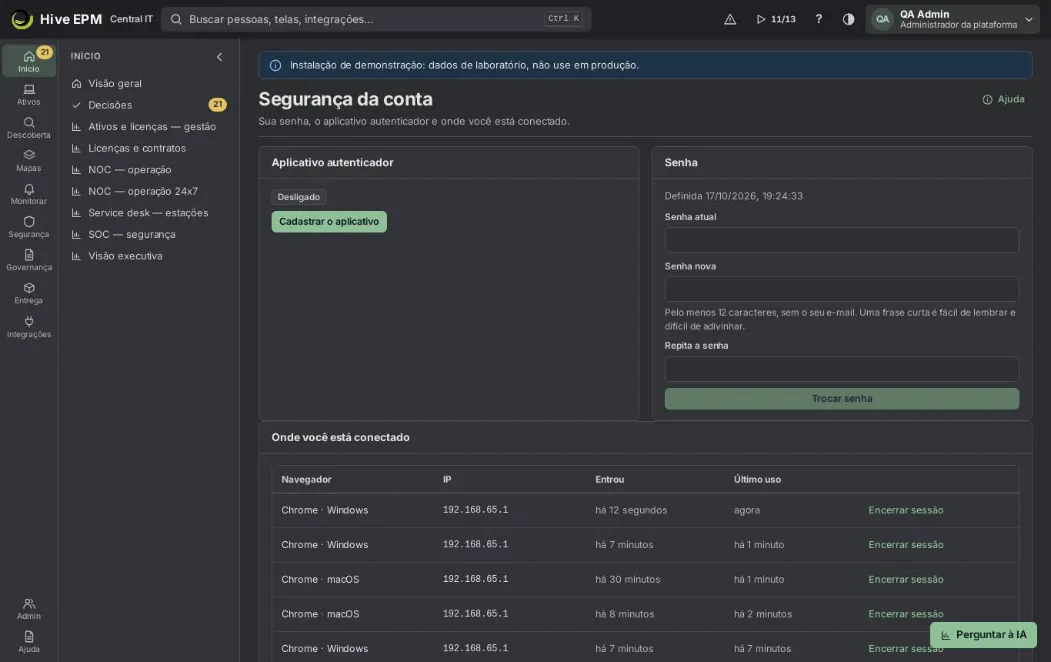Select Decisões in the sidebar

coord(149,105)
